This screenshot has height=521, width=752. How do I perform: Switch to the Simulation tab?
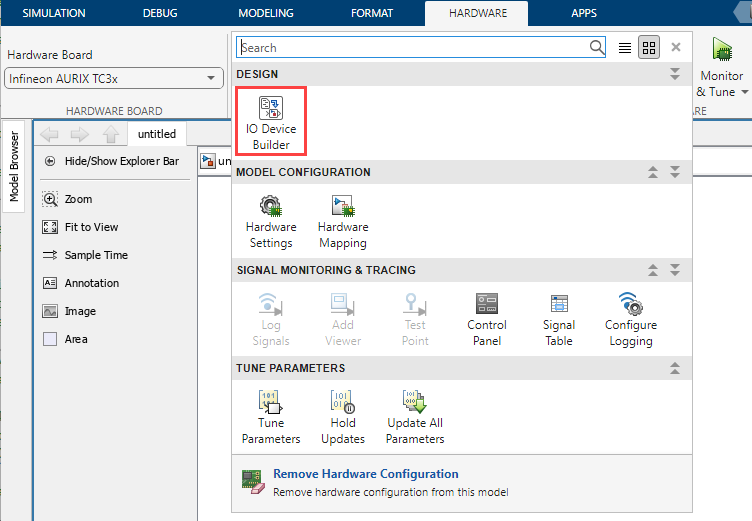(53, 13)
